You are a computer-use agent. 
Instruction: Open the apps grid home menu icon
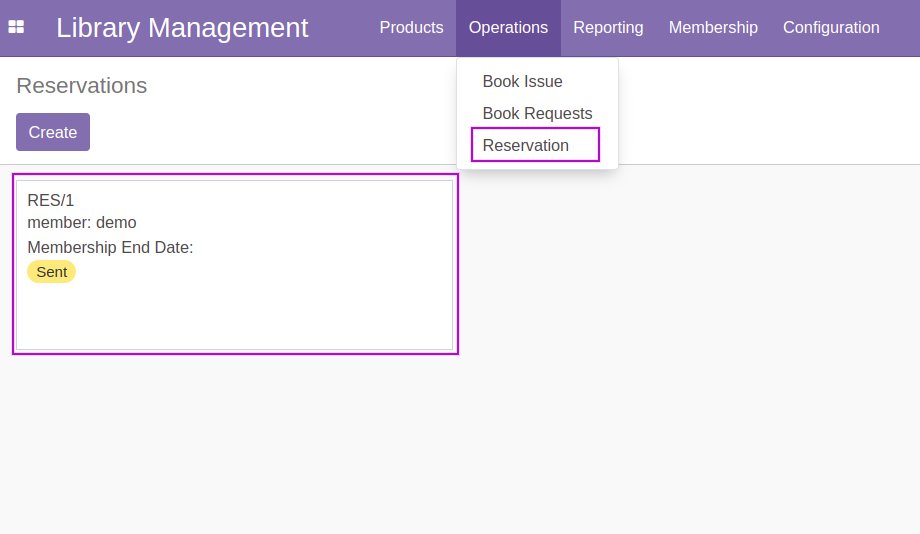[x=16, y=27]
